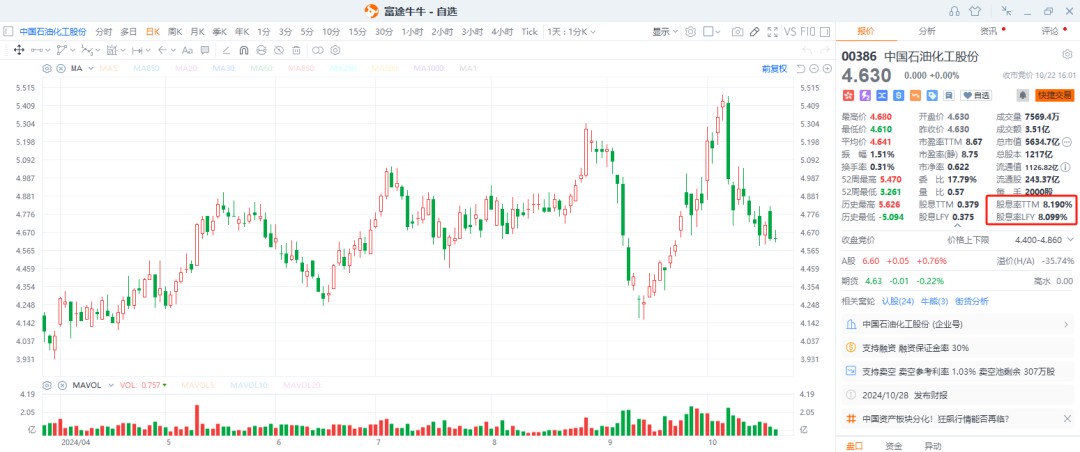The width and height of the screenshot is (1080, 452).
Task: Choose the wave pattern drawing tool
Action: 86,50
